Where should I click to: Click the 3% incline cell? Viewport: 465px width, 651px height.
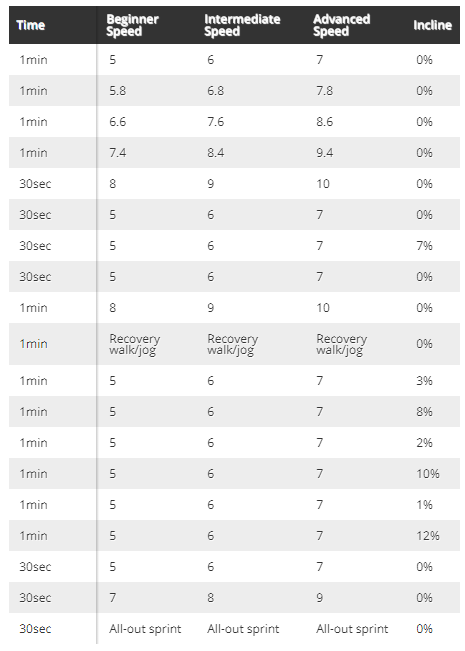coord(424,381)
